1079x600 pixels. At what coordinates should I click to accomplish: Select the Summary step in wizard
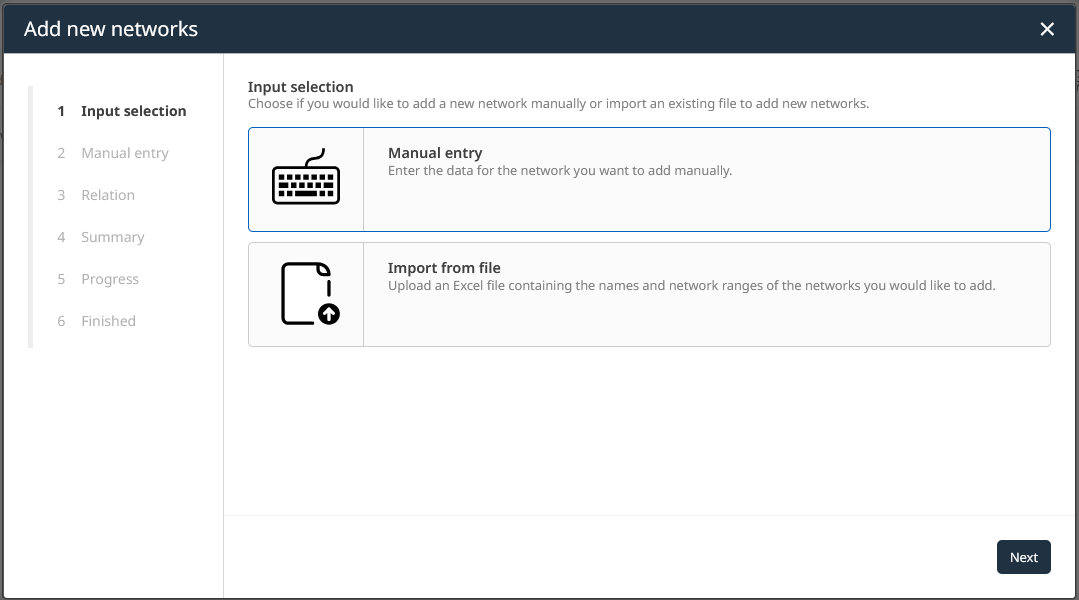coord(112,237)
